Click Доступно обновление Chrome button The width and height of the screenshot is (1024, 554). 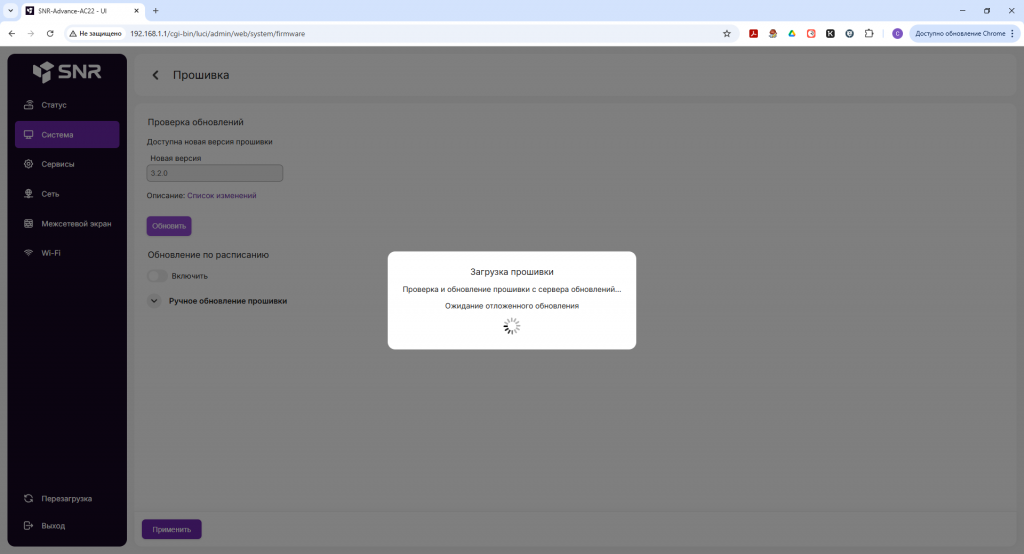(x=960, y=33)
